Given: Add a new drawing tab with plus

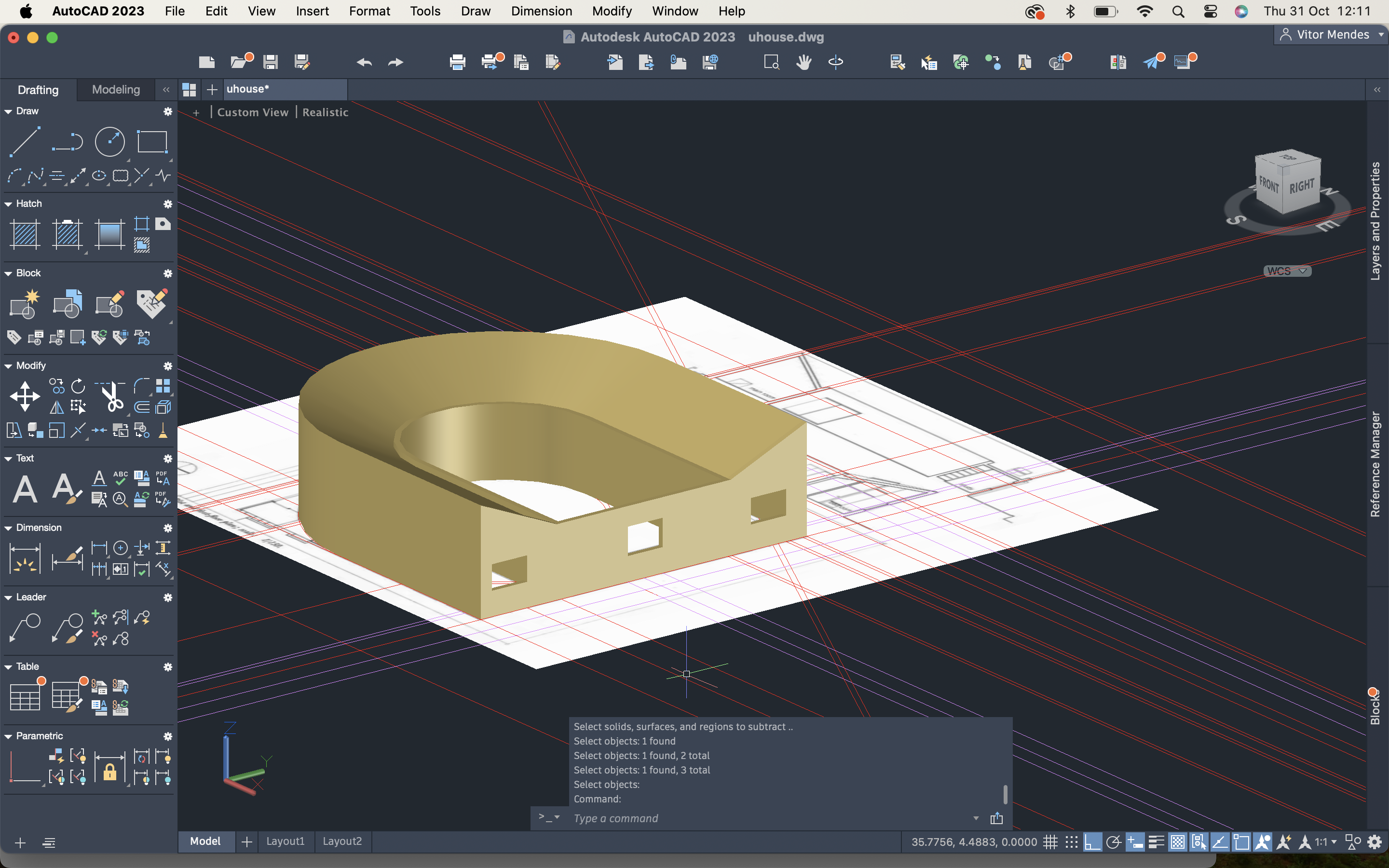Looking at the screenshot, I should tap(212, 90).
